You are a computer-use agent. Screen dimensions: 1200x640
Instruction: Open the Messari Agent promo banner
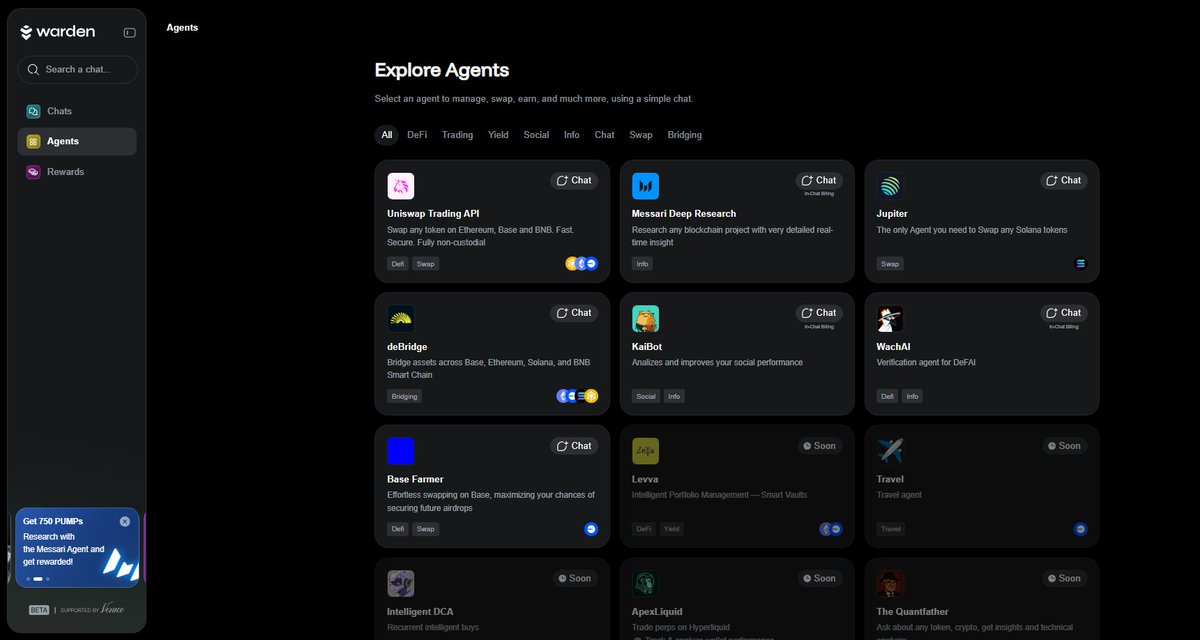(77, 548)
